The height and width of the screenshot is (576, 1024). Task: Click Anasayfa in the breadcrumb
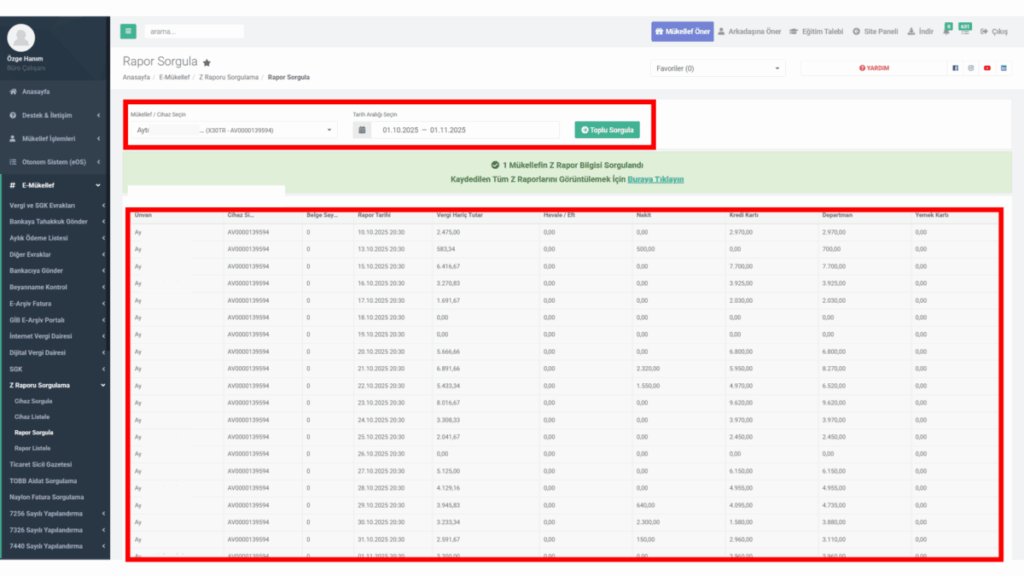click(136, 77)
